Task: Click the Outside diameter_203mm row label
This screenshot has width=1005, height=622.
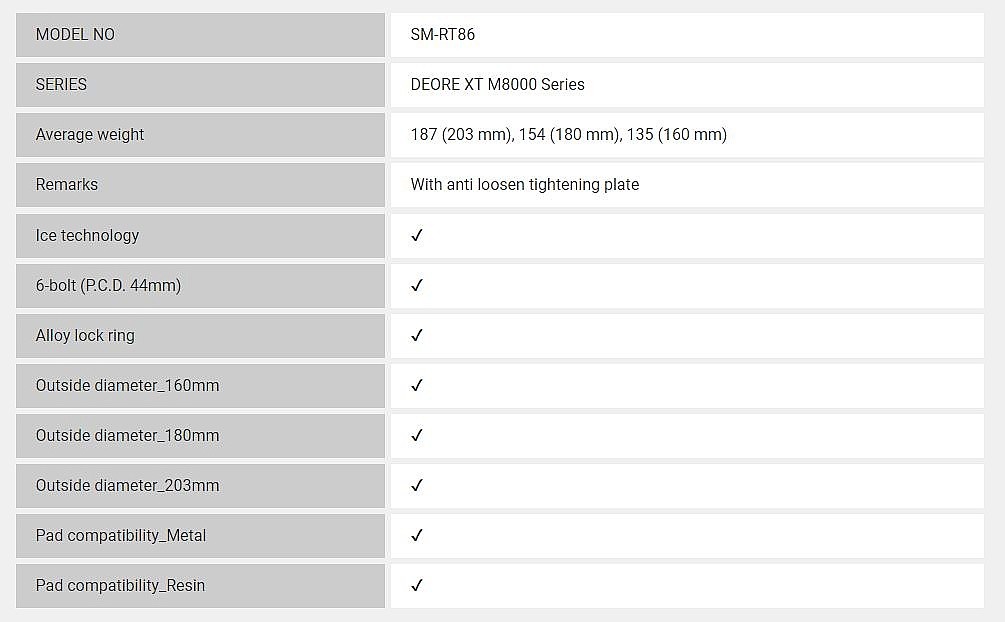Action: coord(127,485)
